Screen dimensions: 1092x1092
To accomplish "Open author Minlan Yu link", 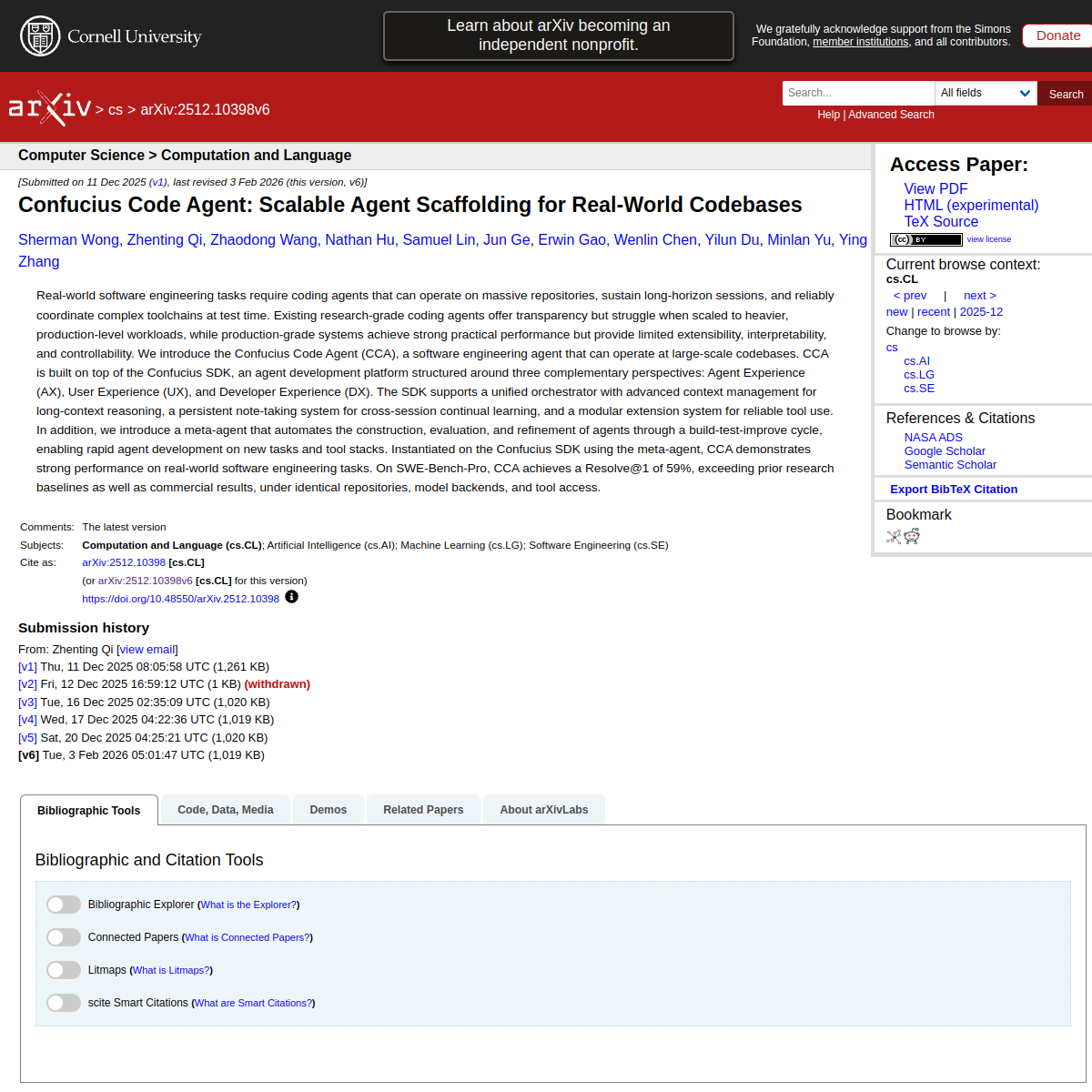I will (x=799, y=239).
